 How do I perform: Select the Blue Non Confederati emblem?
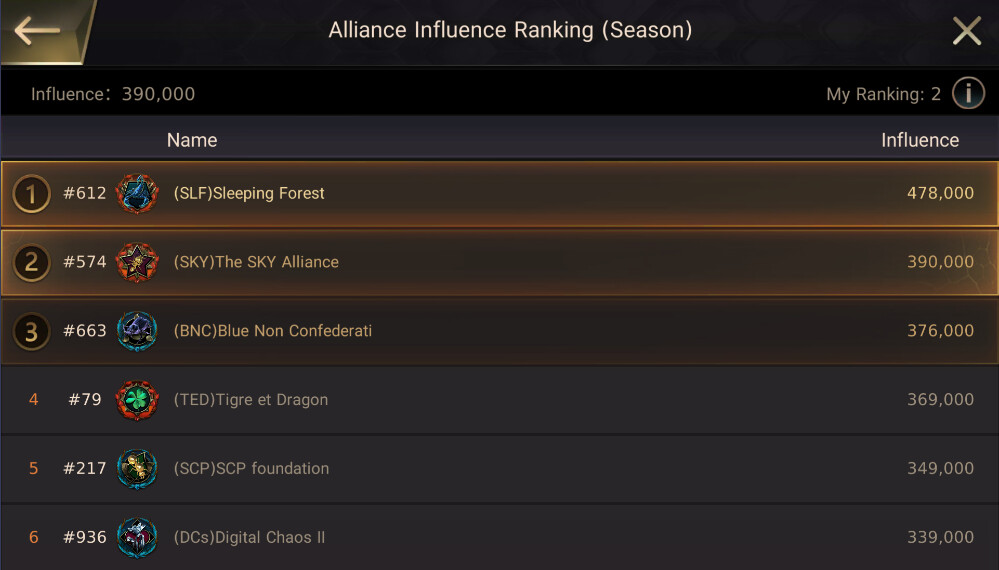(x=137, y=331)
